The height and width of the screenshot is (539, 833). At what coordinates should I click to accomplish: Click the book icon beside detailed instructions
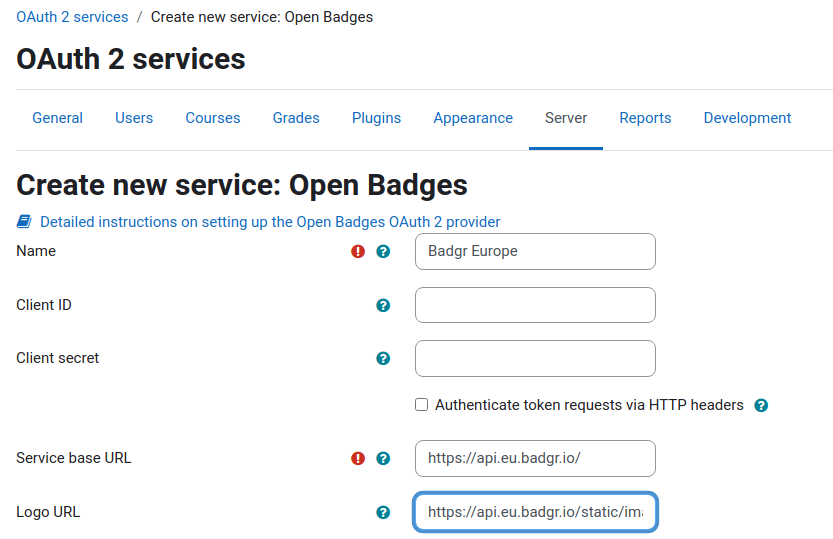24,221
